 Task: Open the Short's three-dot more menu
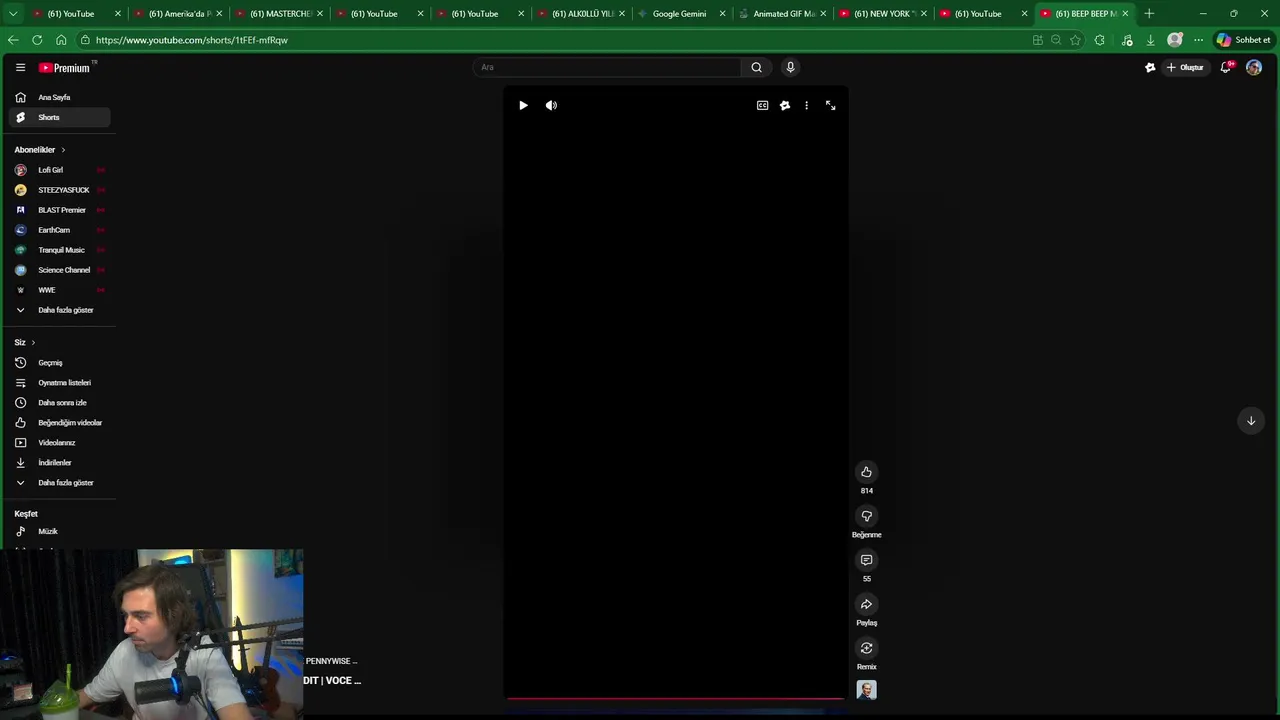pos(806,105)
